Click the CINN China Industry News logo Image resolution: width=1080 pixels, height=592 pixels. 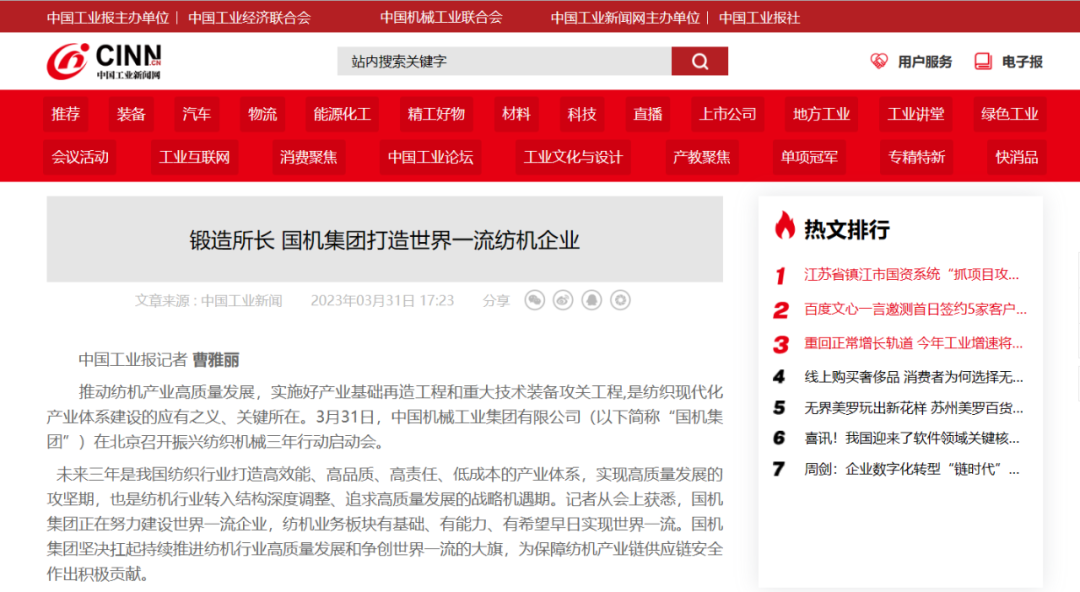coord(104,61)
